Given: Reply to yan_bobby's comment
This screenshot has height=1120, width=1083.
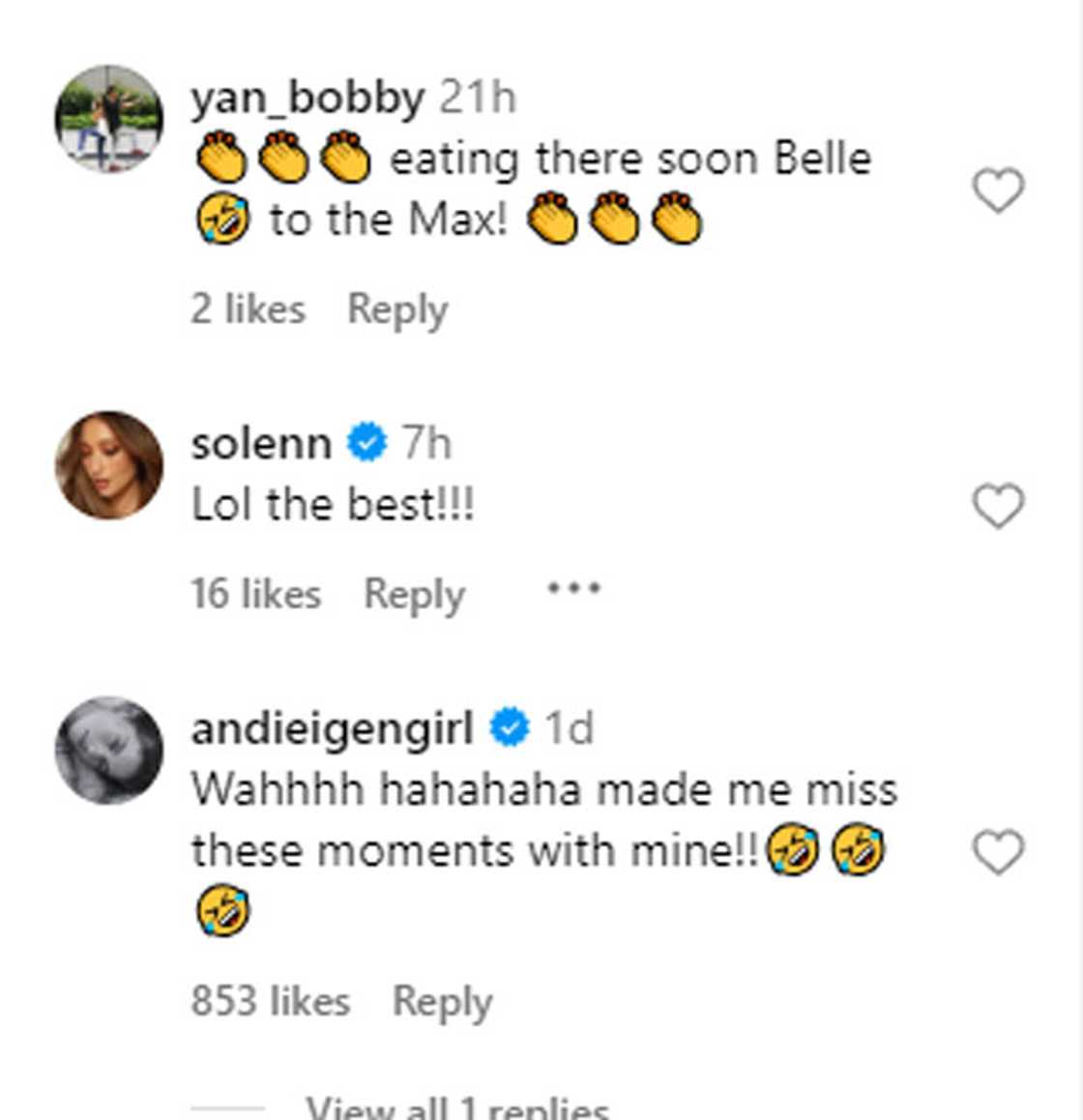Looking at the screenshot, I should pos(397,309).
